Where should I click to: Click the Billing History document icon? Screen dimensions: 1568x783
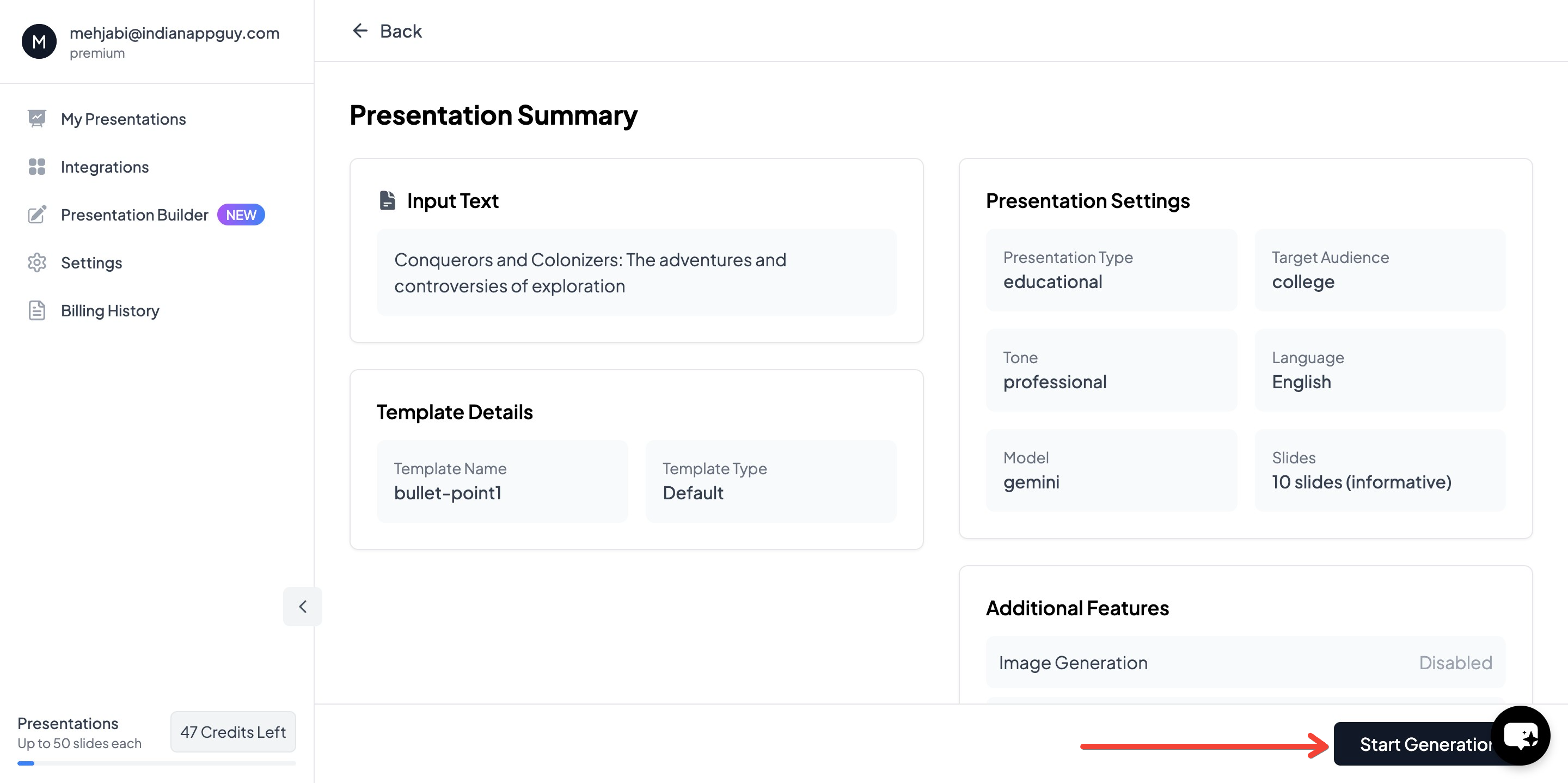pos(37,310)
